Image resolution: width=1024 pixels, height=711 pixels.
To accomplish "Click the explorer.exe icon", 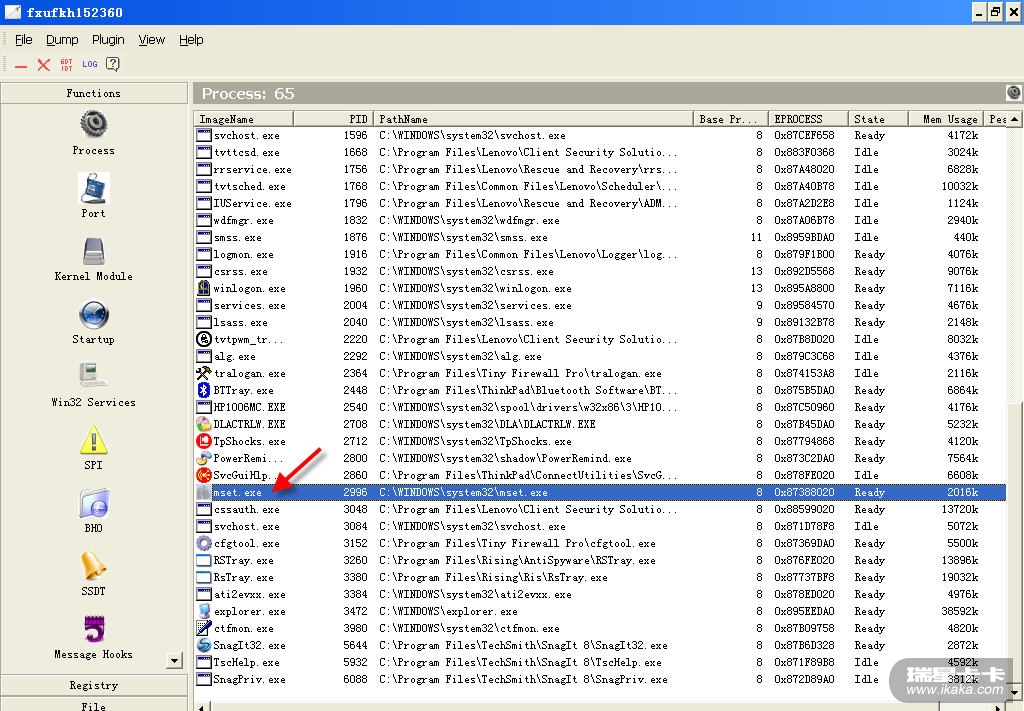I will (204, 610).
